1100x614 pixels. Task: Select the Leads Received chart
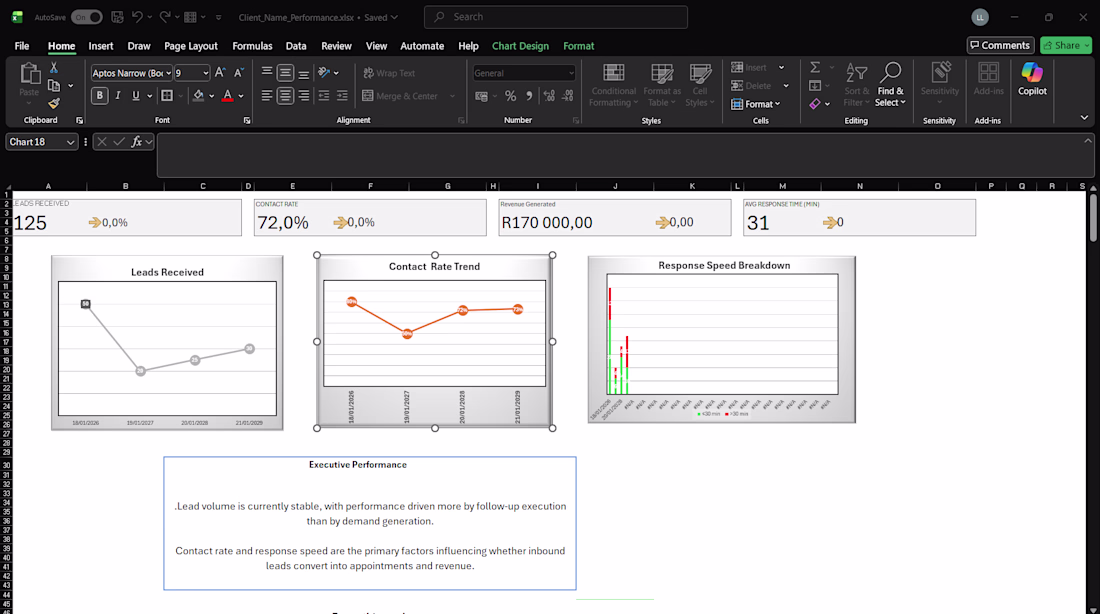click(167, 342)
